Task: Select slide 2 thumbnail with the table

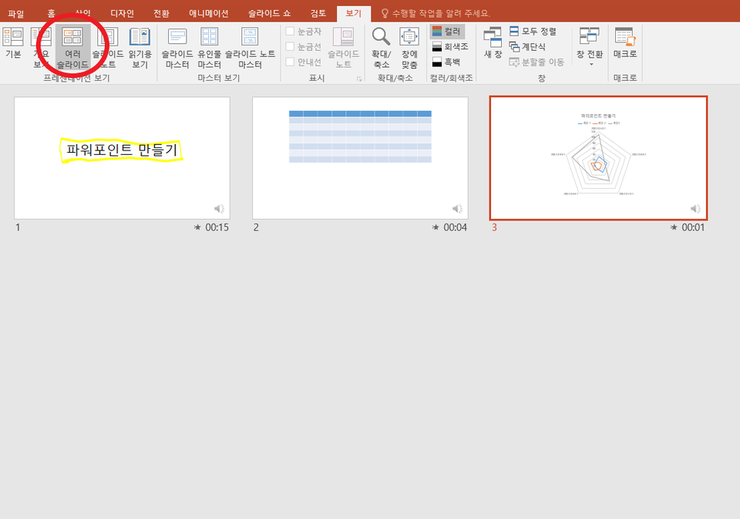Action: point(360,158)
